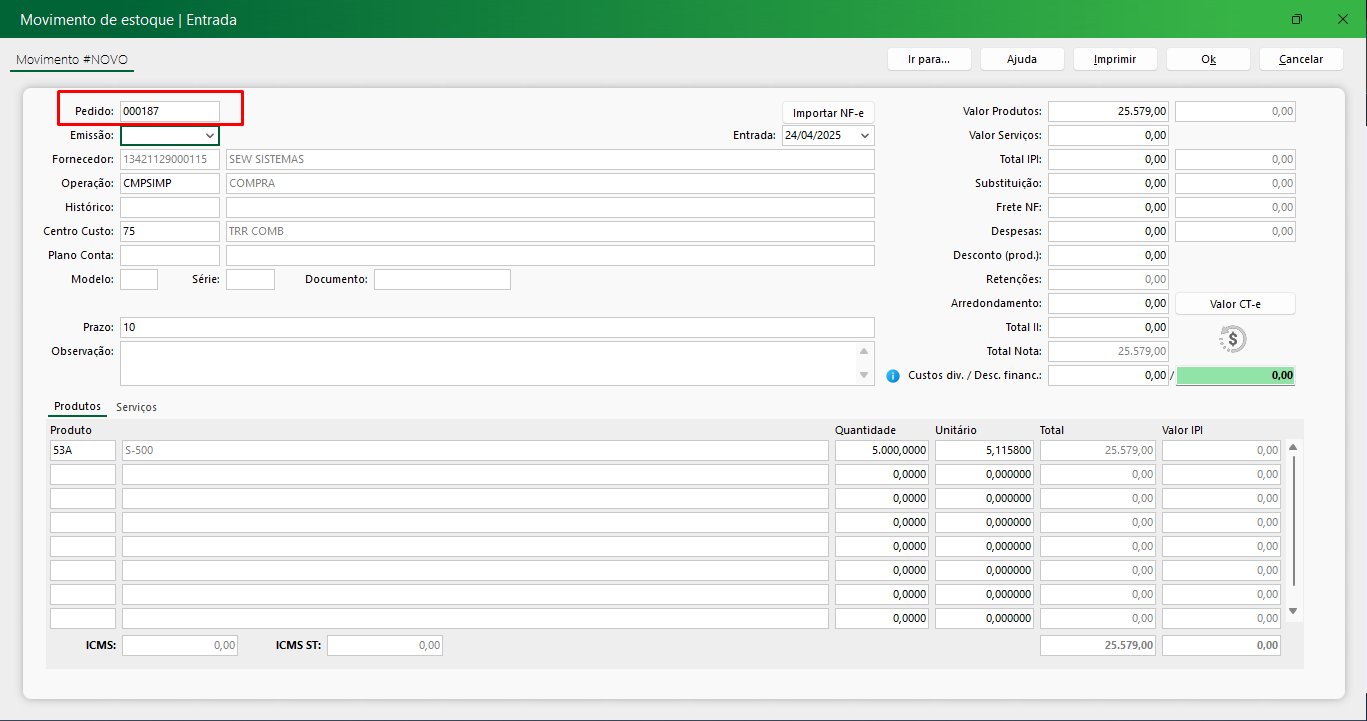Select the Produtos tab
1367x721 pixels.
[x=77, y=407]
